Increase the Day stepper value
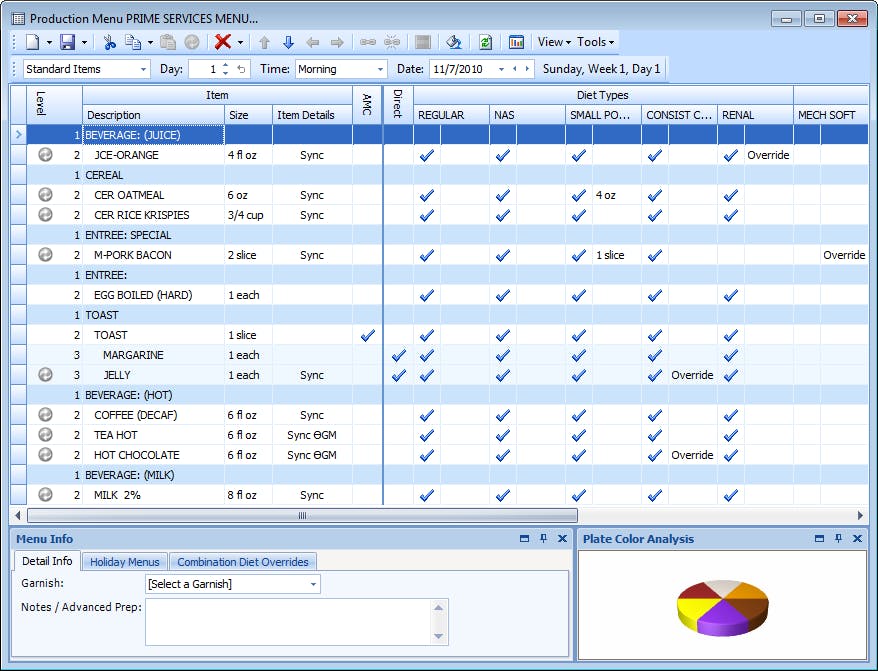This screenshot has width=878, height=671. coord(225,66)
